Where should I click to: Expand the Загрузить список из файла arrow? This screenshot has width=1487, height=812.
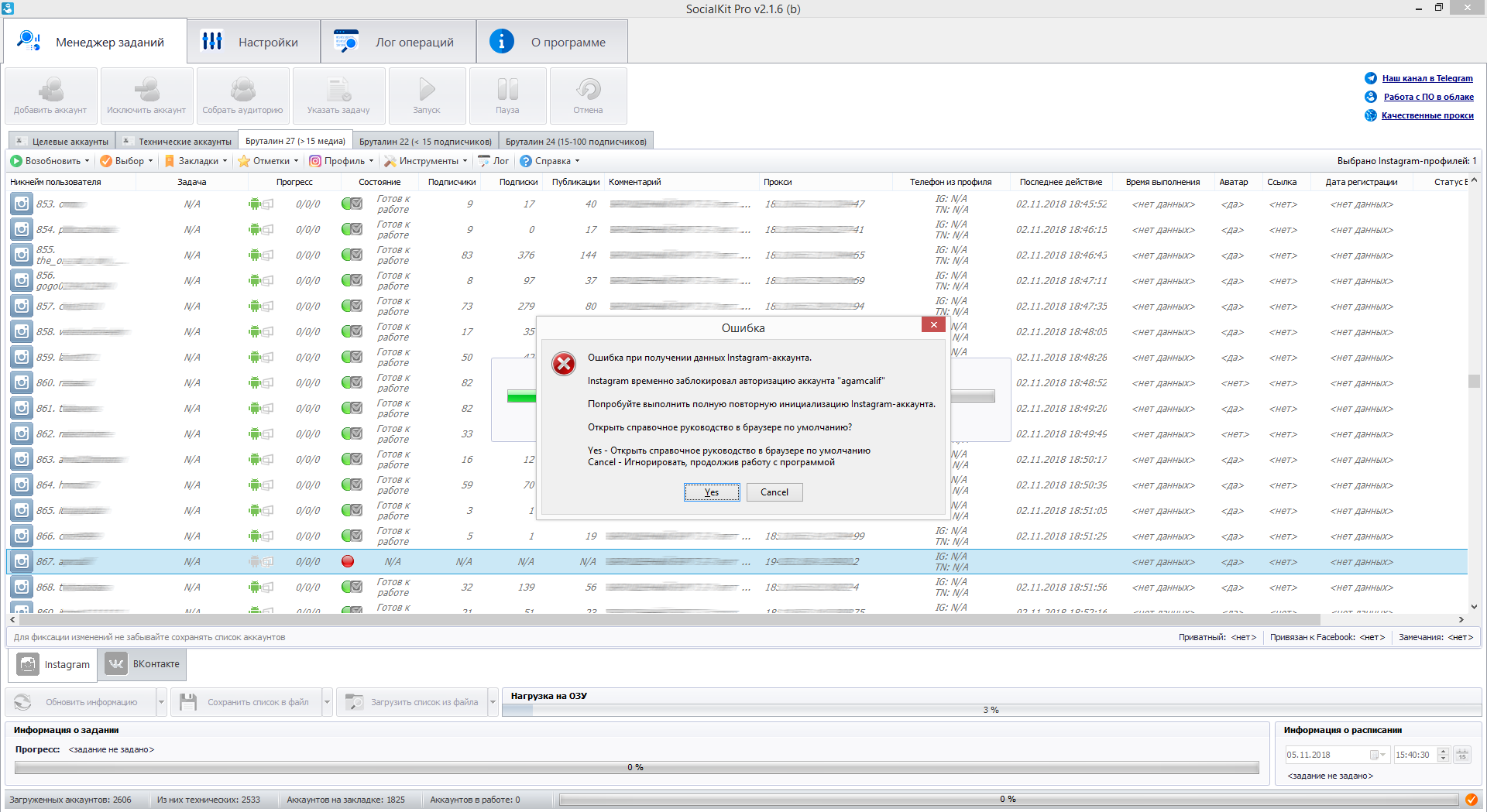(x=493, y=702)
